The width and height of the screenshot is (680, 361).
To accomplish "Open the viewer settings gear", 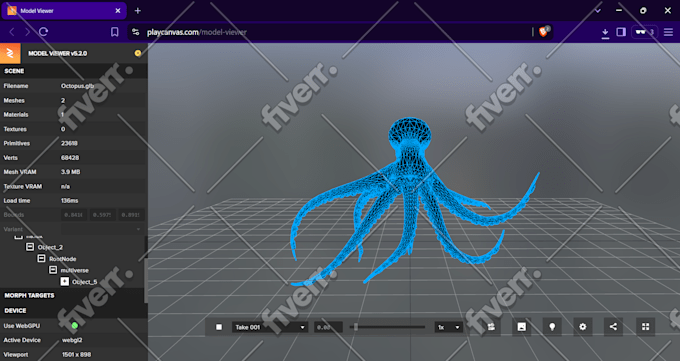I will pyautogui.click(x=583, y=327).
